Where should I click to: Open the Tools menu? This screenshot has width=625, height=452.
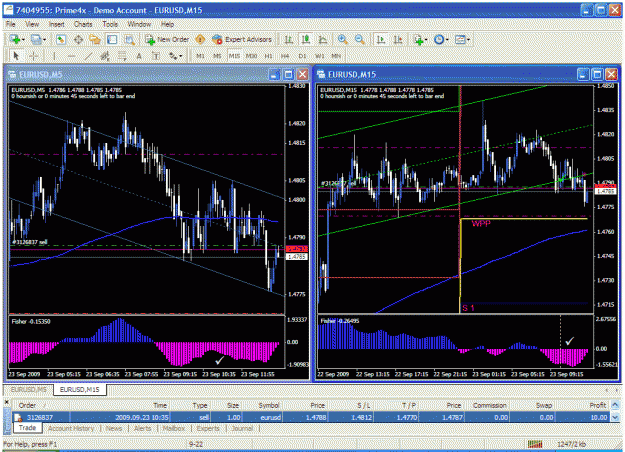[110, 24]
